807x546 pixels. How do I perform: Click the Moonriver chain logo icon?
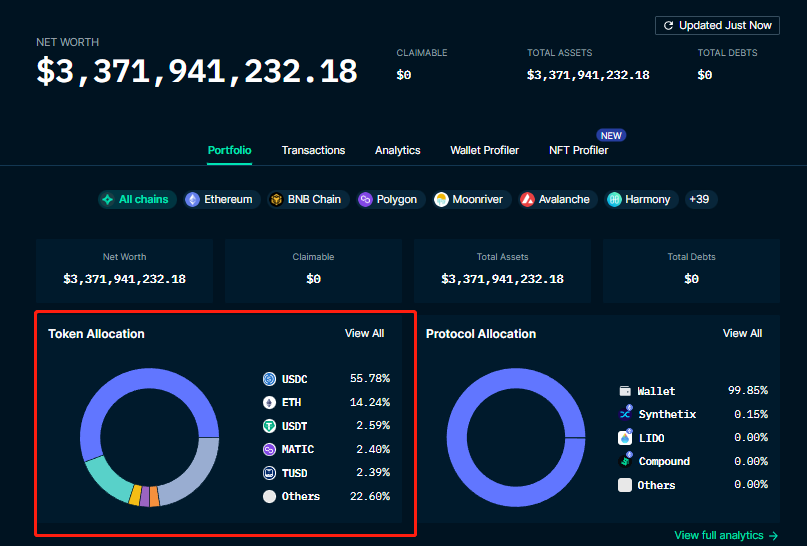click(x=441, y=200)
